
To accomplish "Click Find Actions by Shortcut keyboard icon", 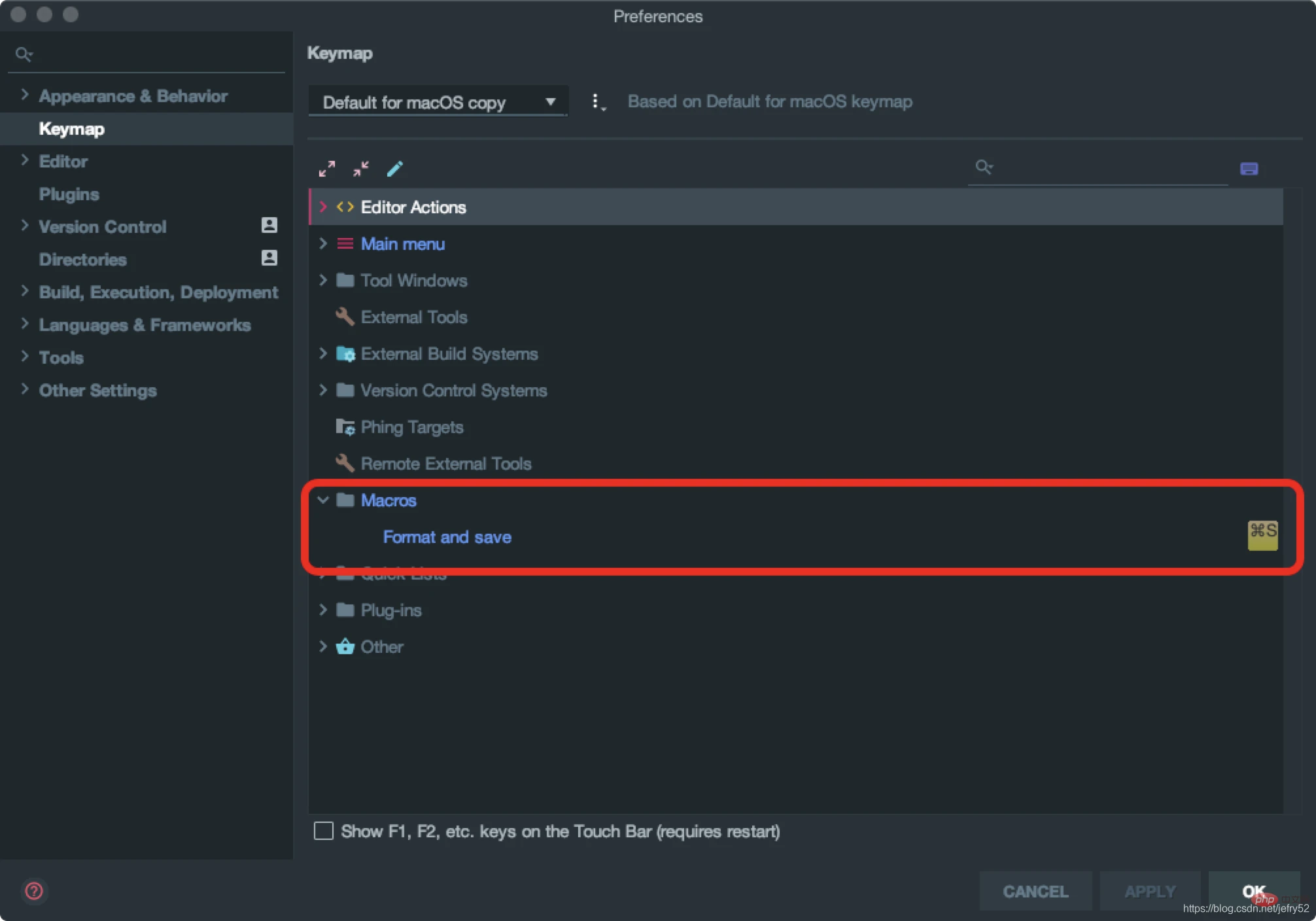I will 1249,169.
